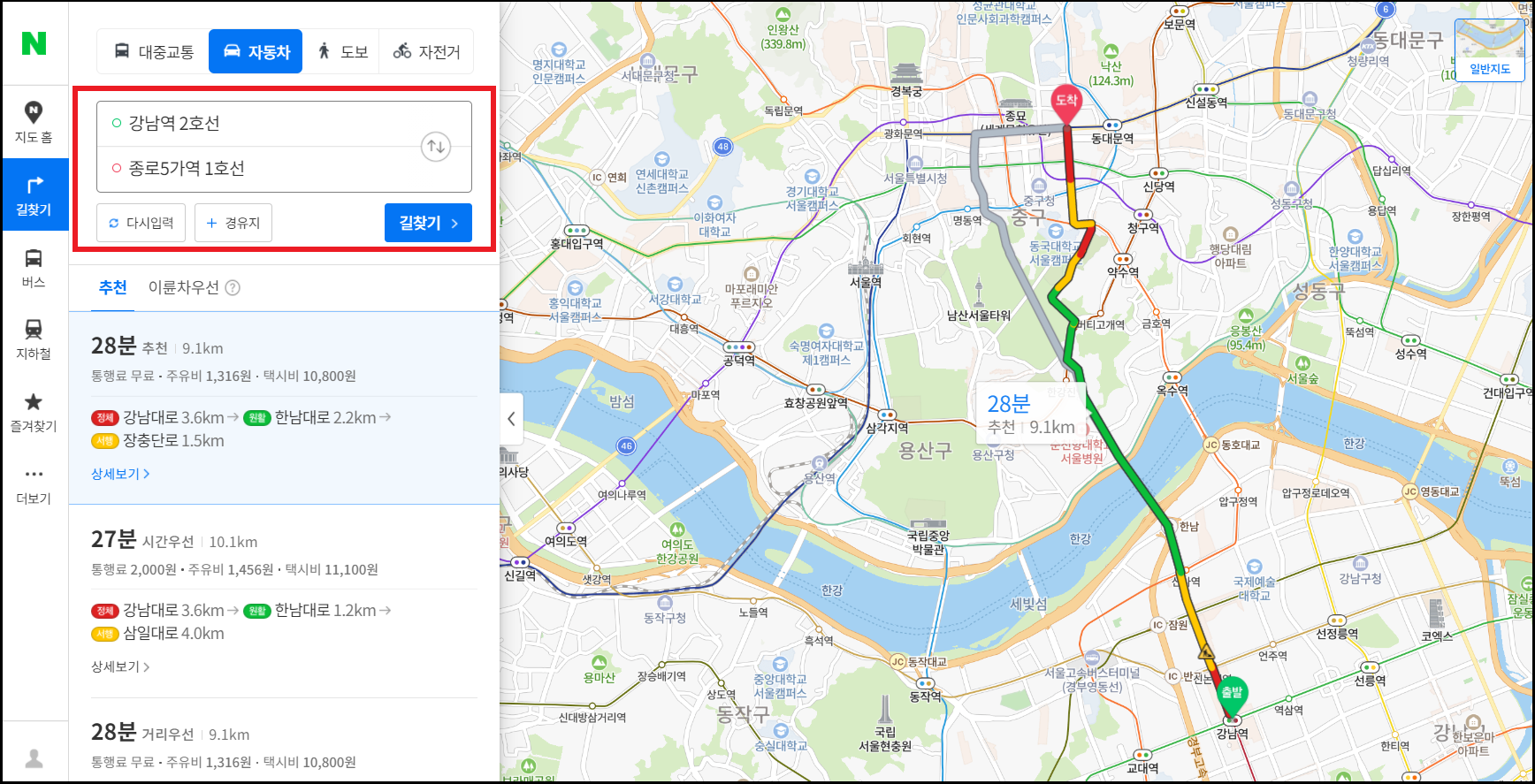Screen dimensions: 1535x784
Task: Open 상세보기 for the 시간우선 route
Action: coord(120,666)
